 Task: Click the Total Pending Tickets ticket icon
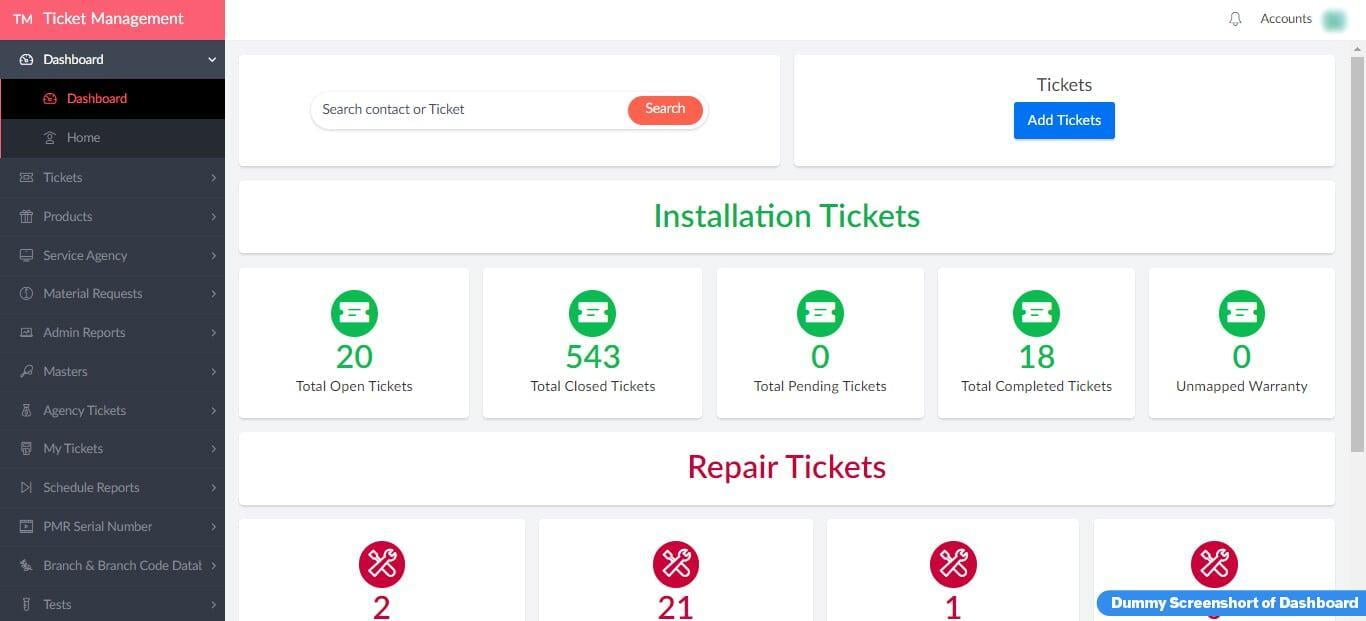820,313
